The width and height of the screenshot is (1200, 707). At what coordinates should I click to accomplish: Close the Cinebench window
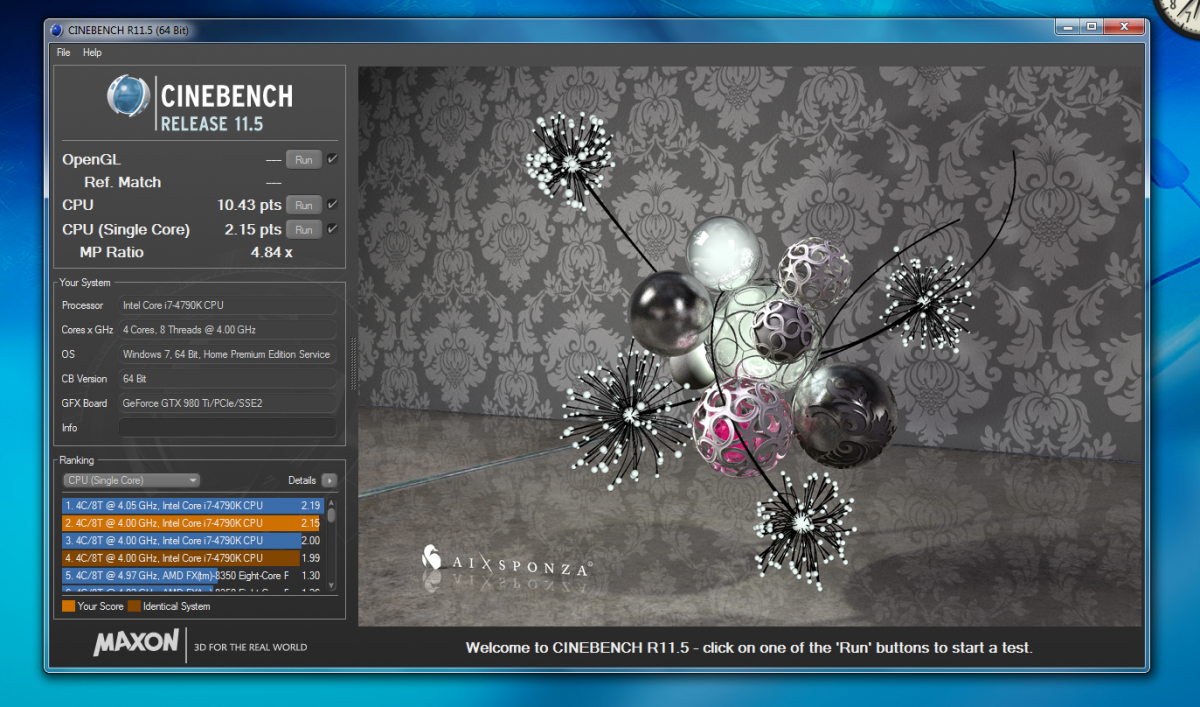point(1124,26)
